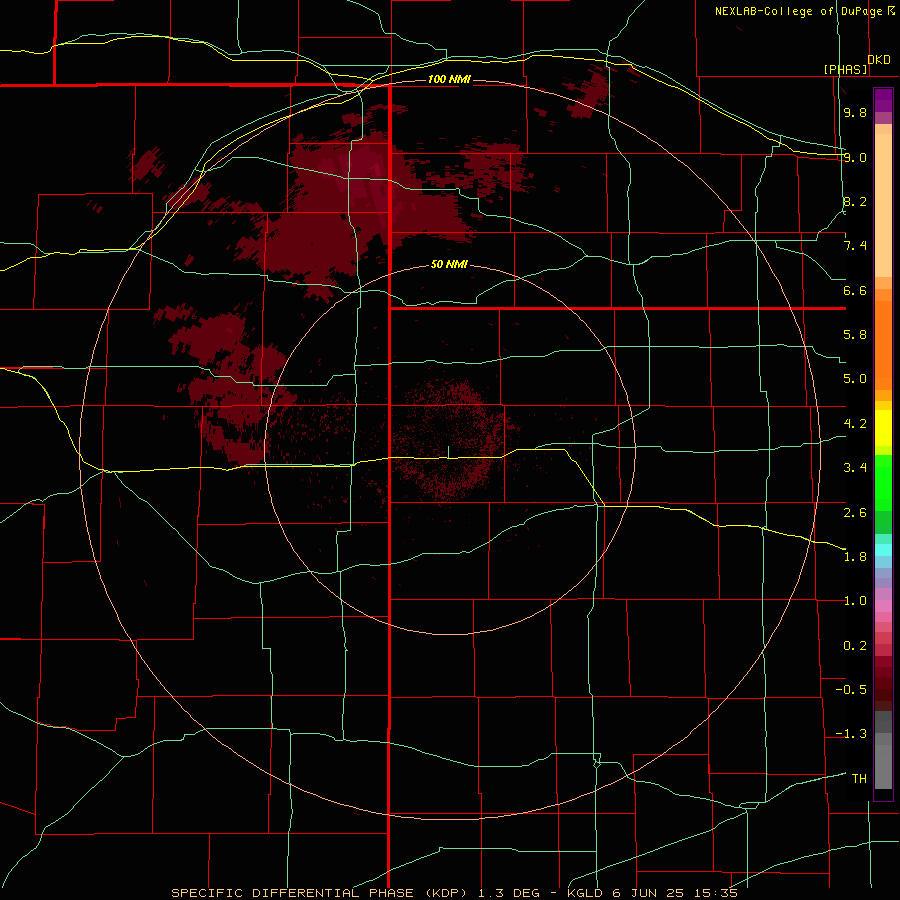This screenshot has width=900, height=900.
Task: Click the 50 NMI range ring label
Action: point(449,265)
